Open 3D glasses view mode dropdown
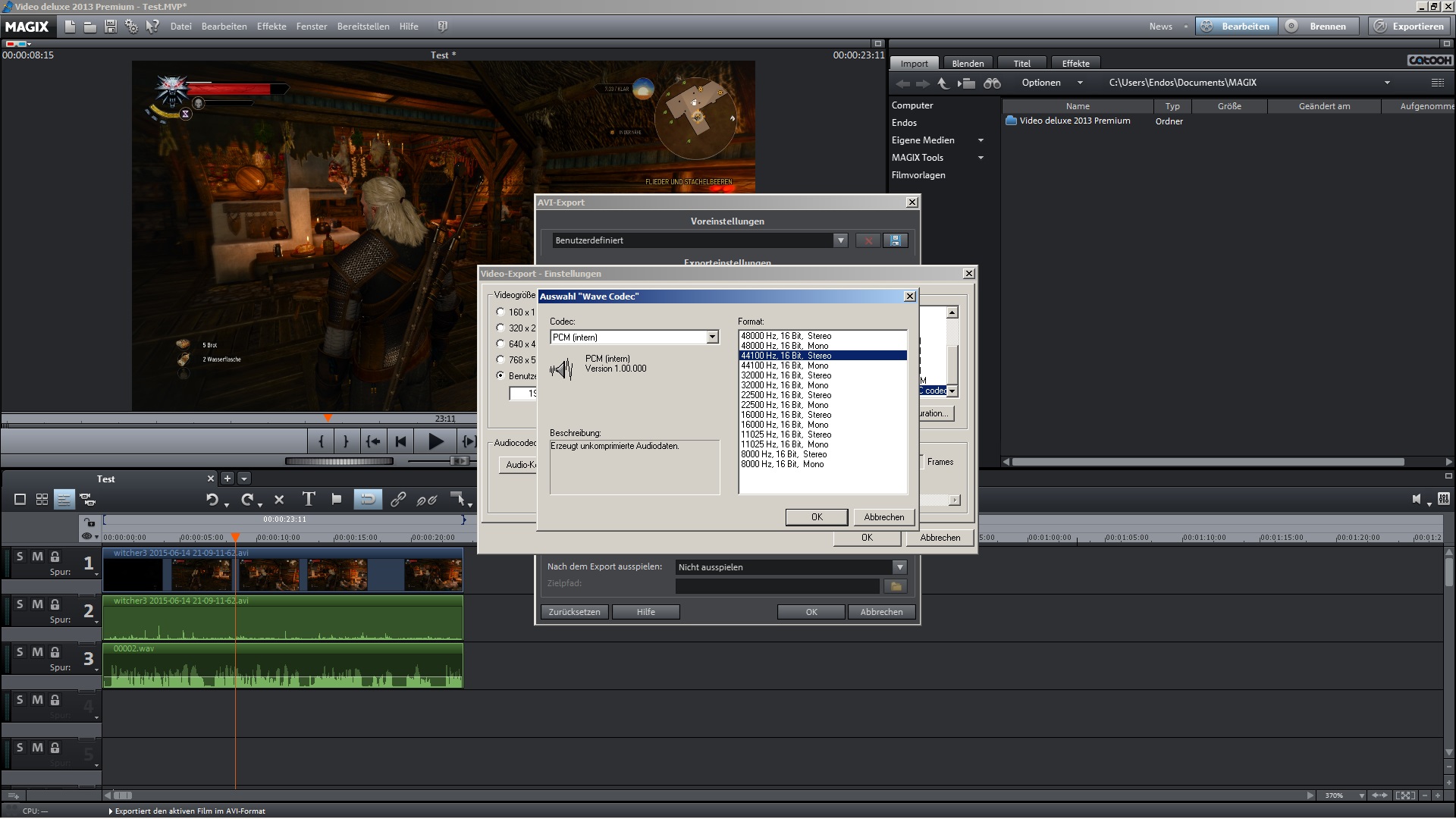 (x=18, y=44)
